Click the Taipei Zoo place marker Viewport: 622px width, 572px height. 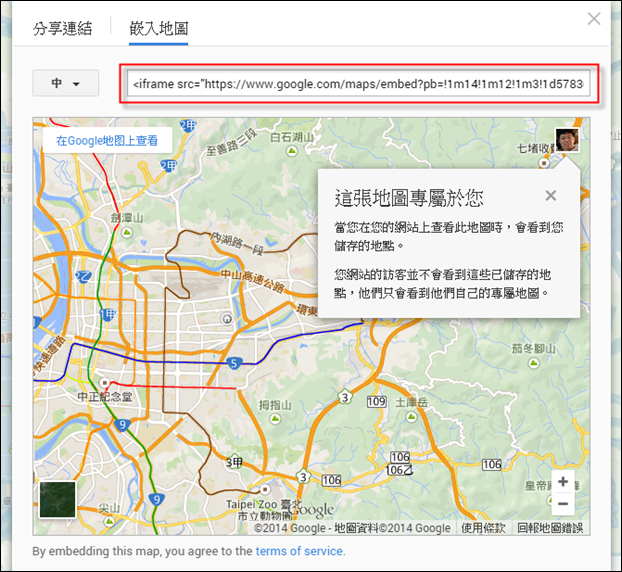point(265,489)
